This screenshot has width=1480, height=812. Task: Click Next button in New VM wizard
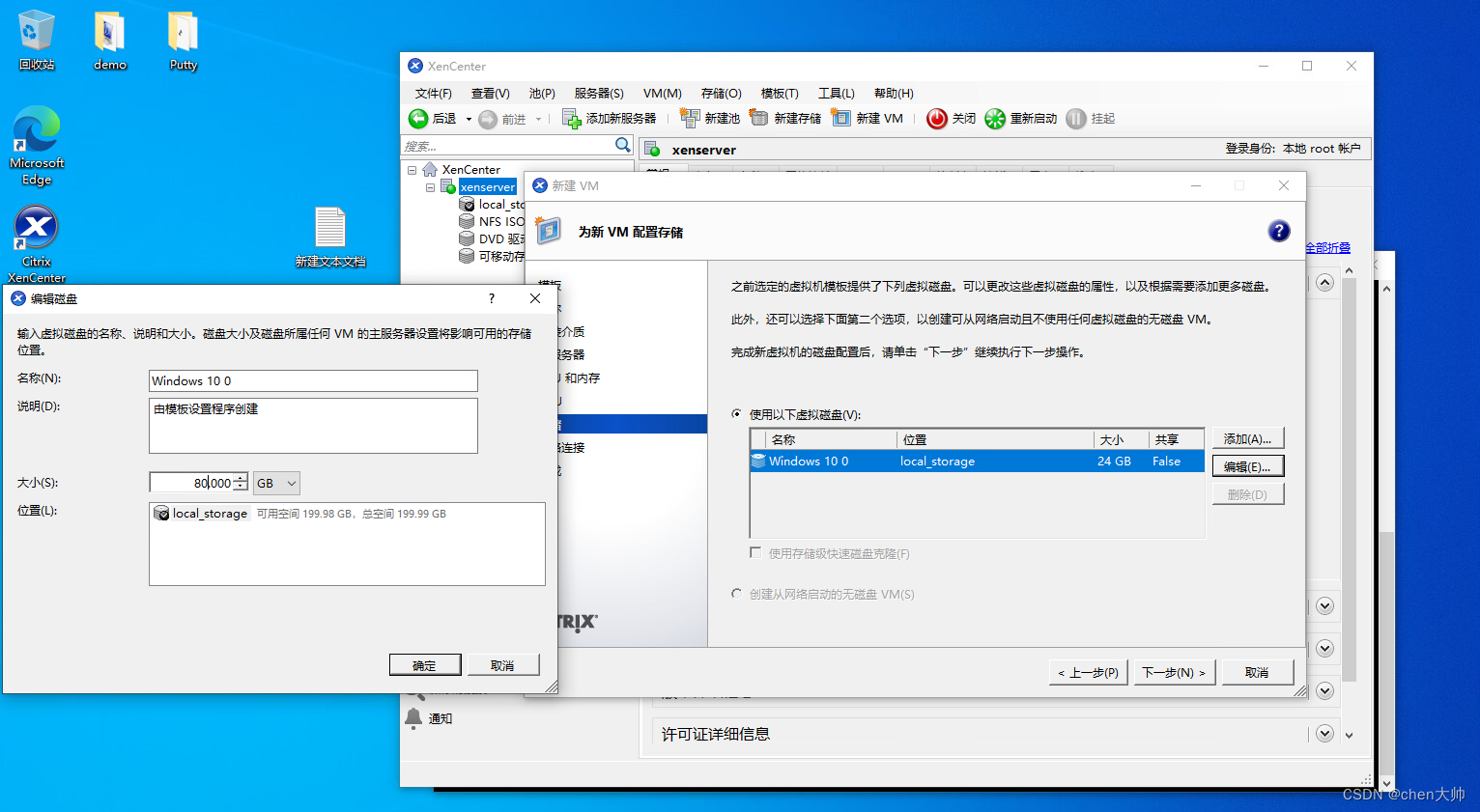[x=1175, y=672]
